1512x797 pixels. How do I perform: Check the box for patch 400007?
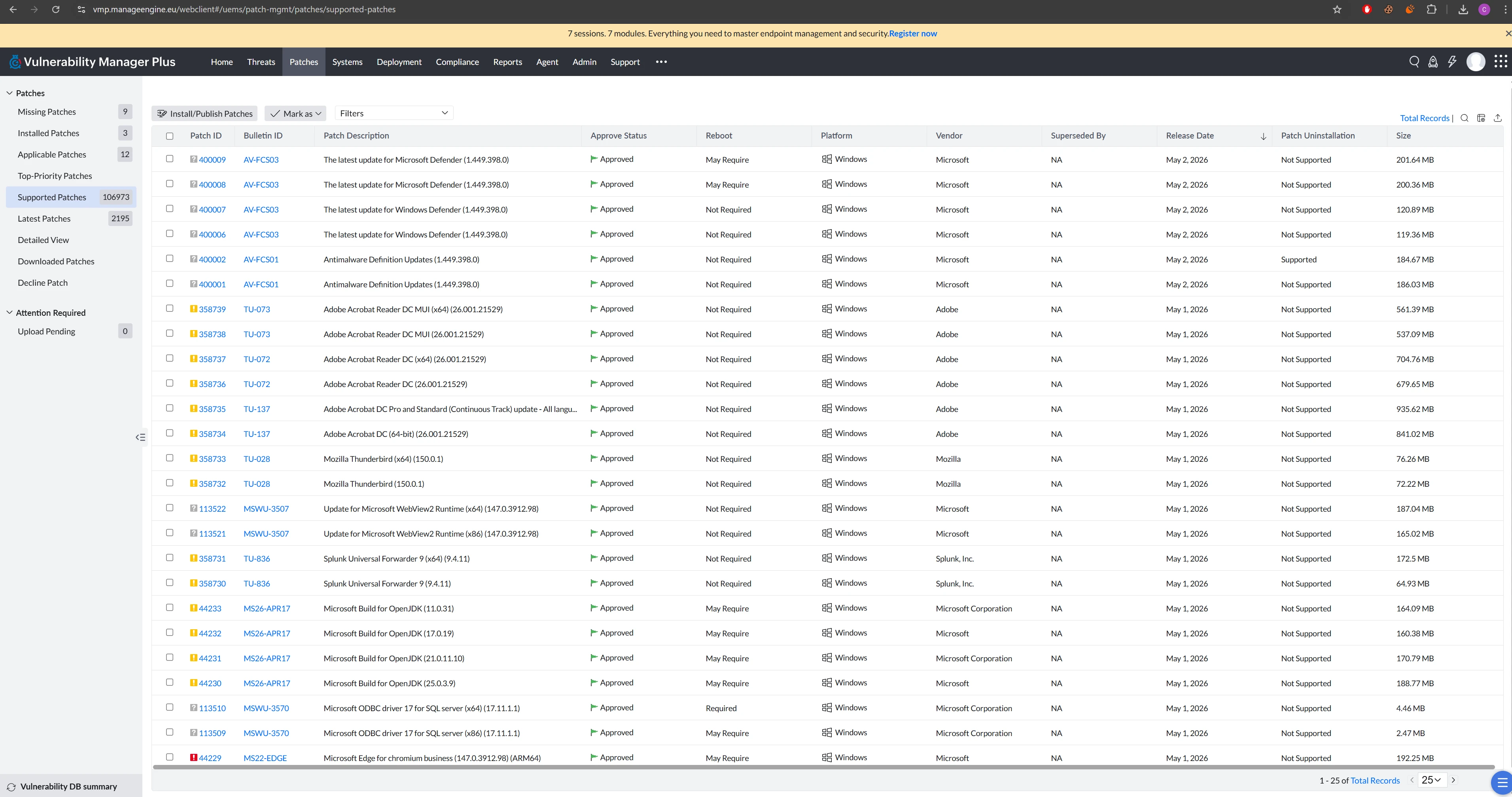[x=170, y=209]
